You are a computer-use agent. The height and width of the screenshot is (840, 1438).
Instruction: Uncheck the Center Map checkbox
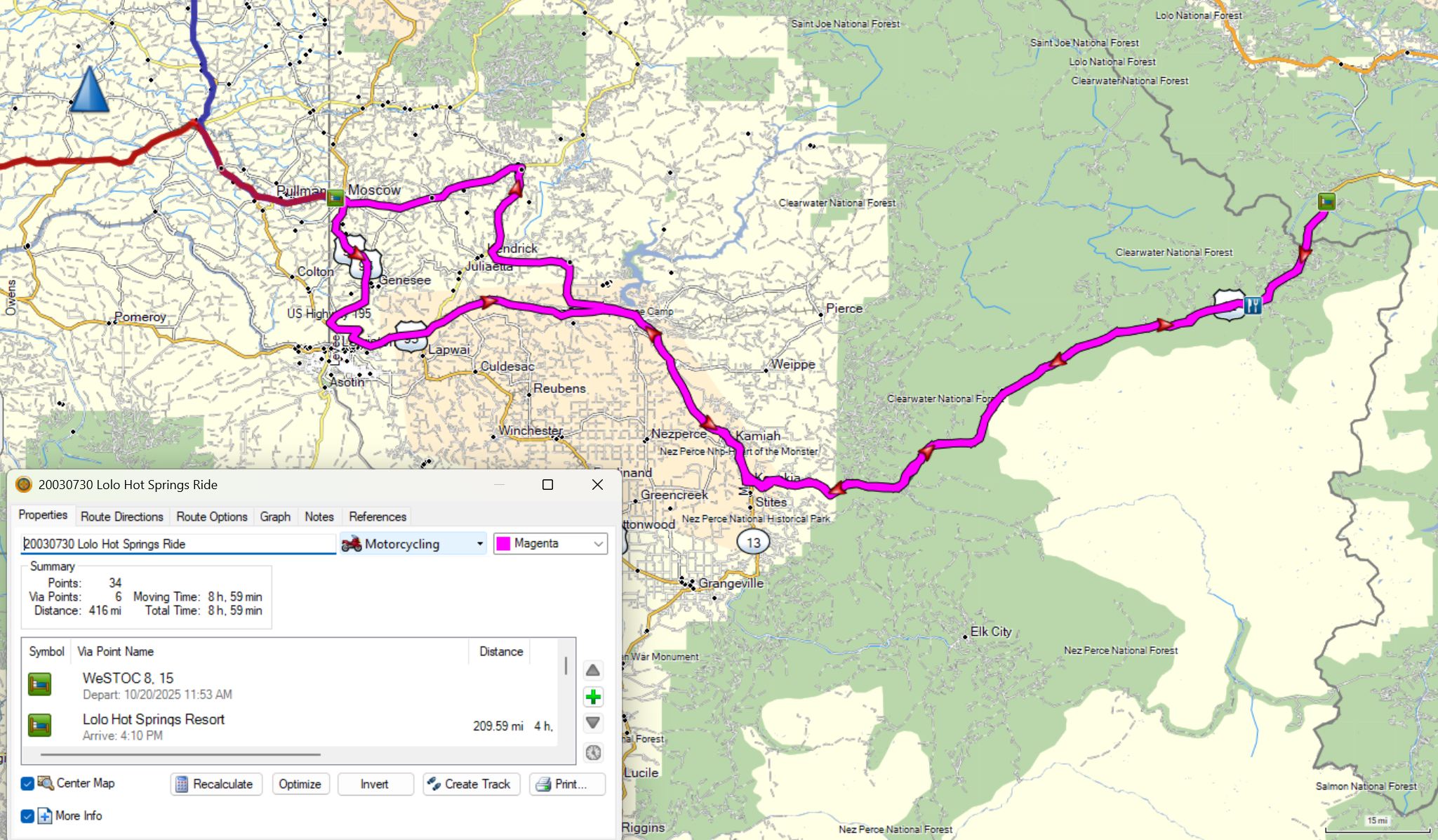coord(27,784)
